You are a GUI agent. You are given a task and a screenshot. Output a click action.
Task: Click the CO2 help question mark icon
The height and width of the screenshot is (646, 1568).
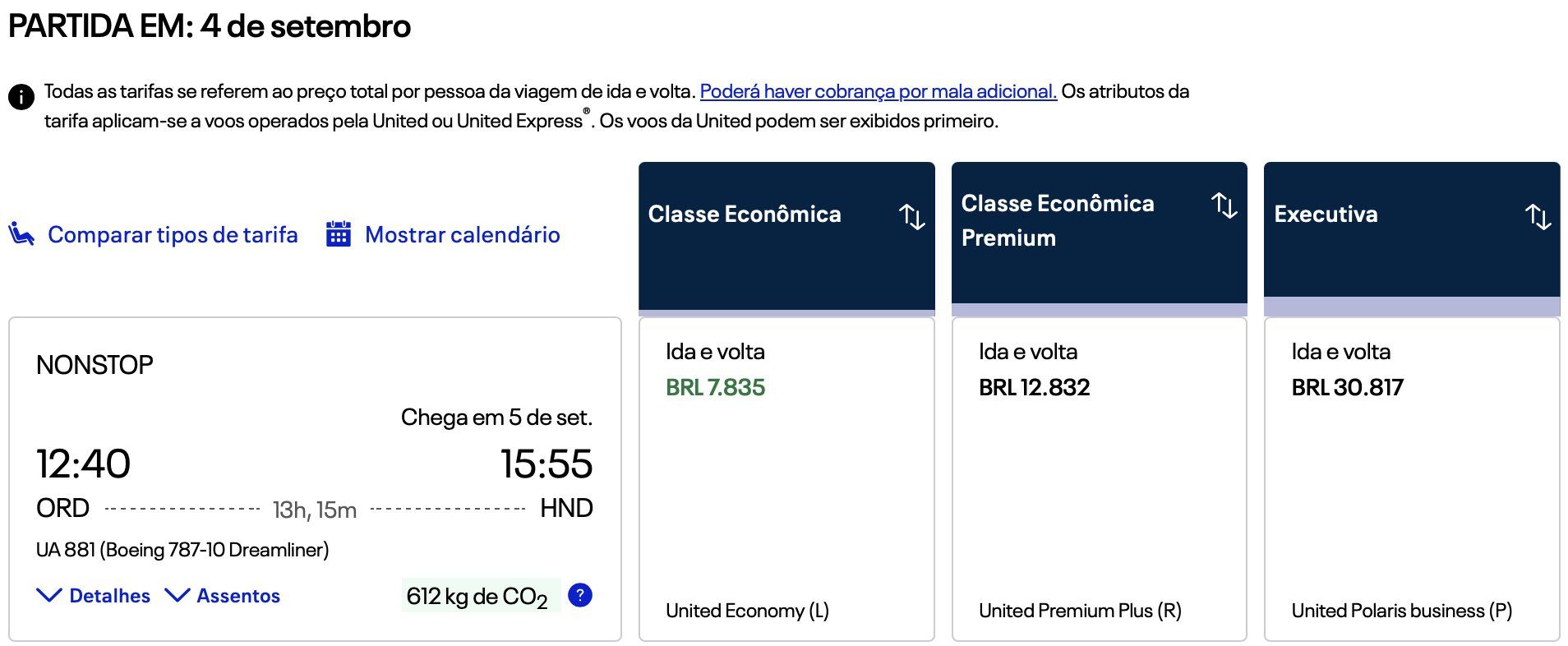coord(580,595)
